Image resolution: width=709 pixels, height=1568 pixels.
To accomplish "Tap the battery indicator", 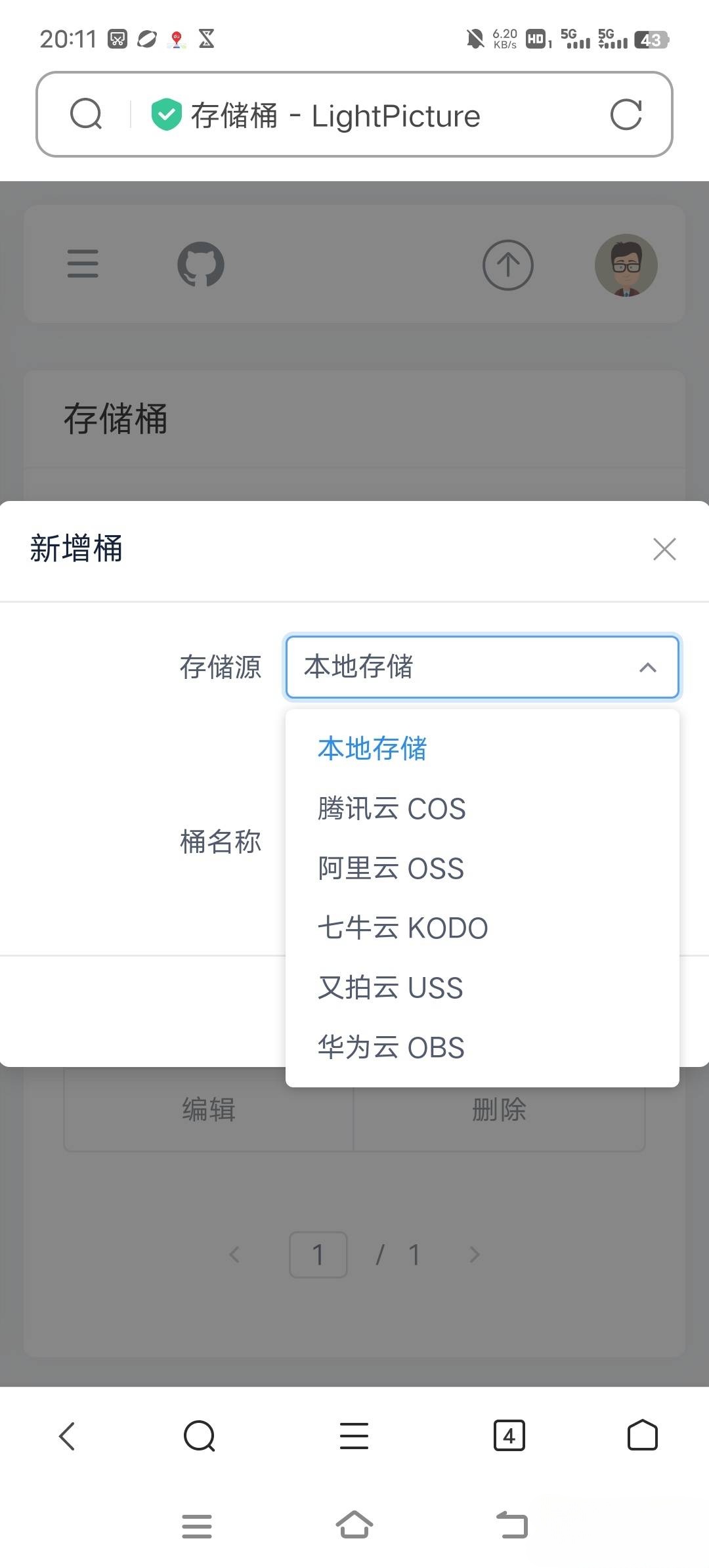I will [x=651, y=40].
